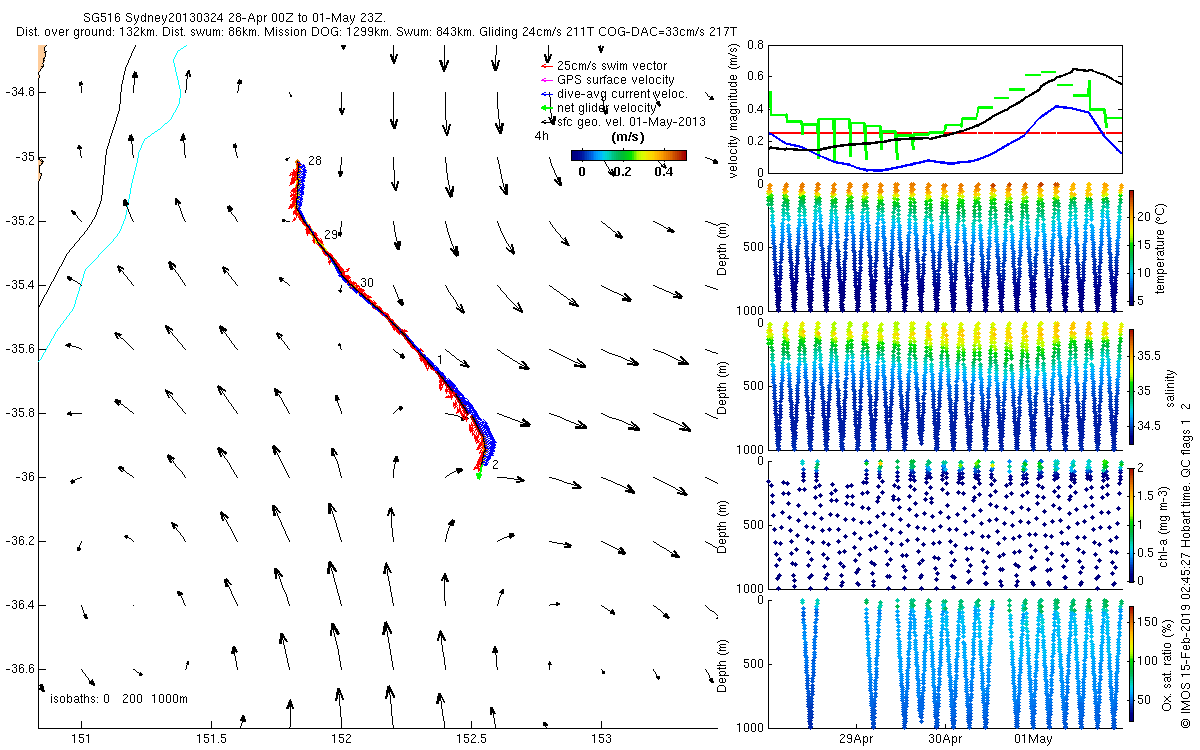Click the '151.5' longitude tick label
Viewport: 1200px width, 750px height.
212,740
